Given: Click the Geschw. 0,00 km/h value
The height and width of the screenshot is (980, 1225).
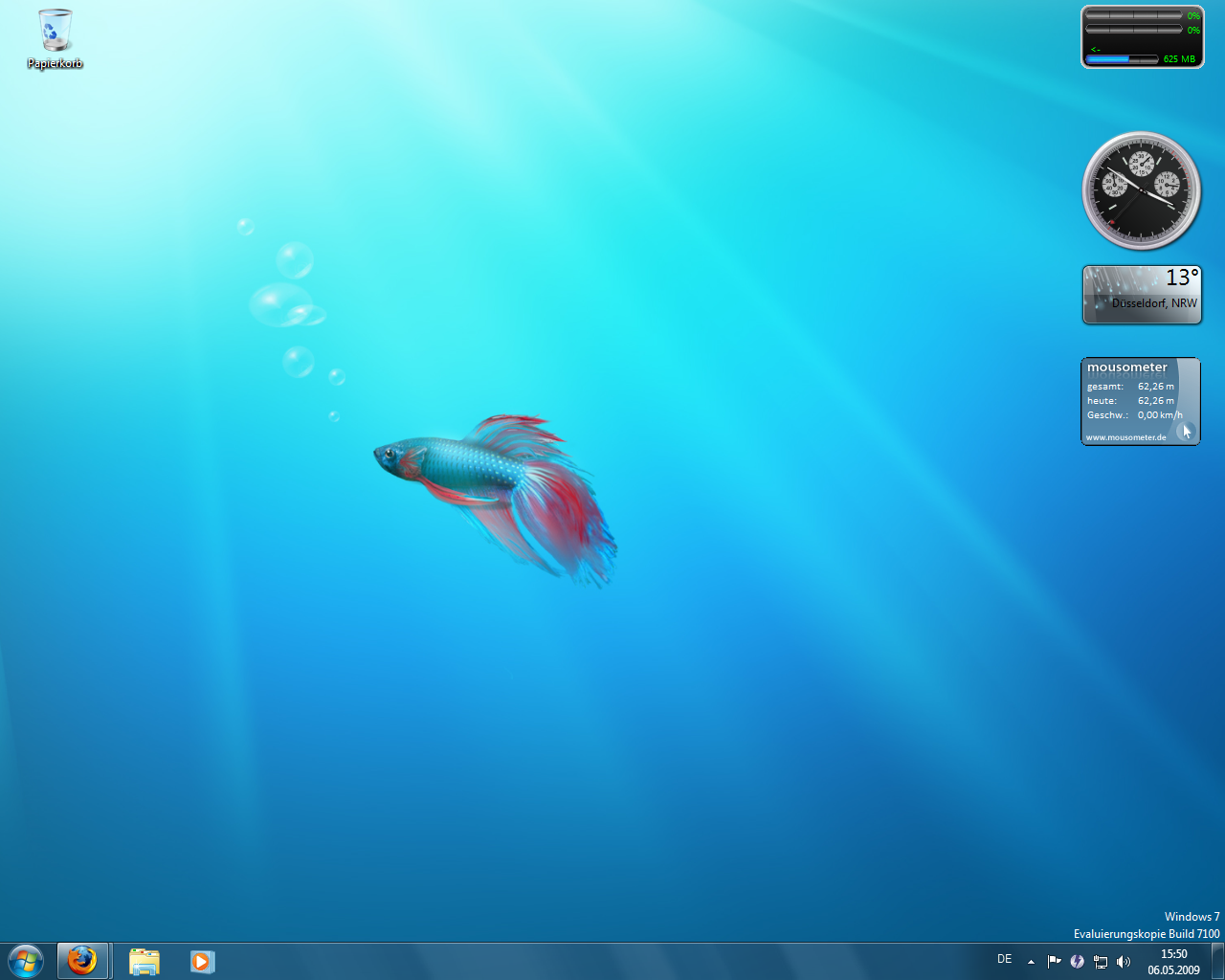Looking at the screenshot, I should click(1160, 415).
